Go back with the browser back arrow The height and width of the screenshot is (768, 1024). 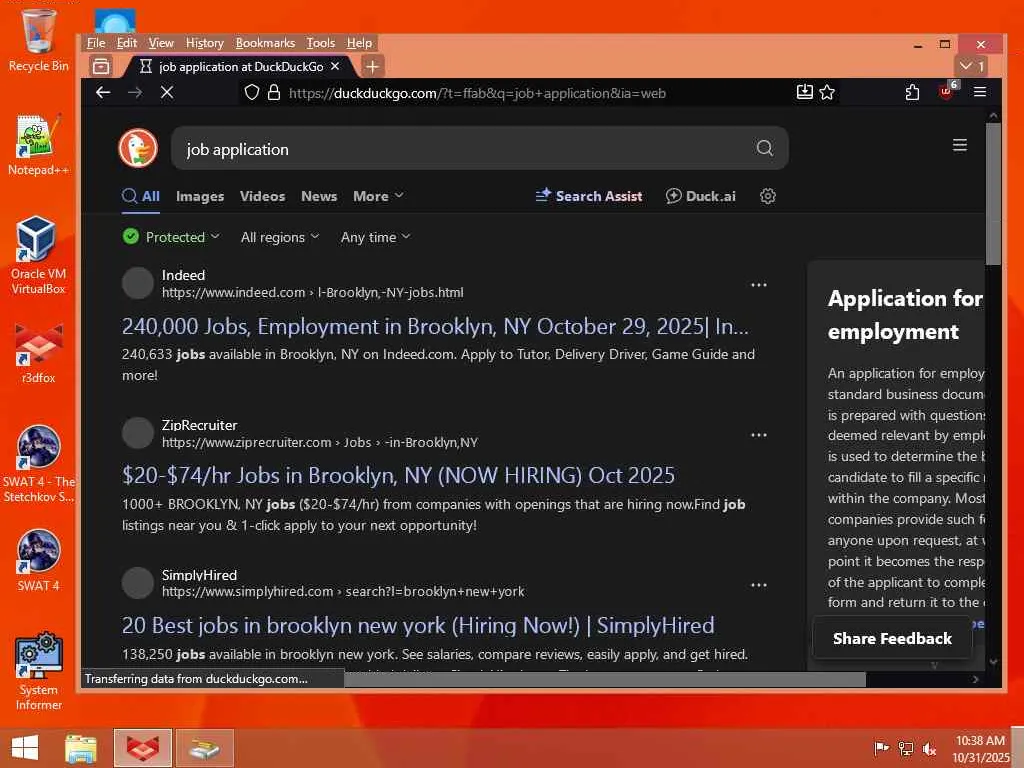[x=103, y=93]
